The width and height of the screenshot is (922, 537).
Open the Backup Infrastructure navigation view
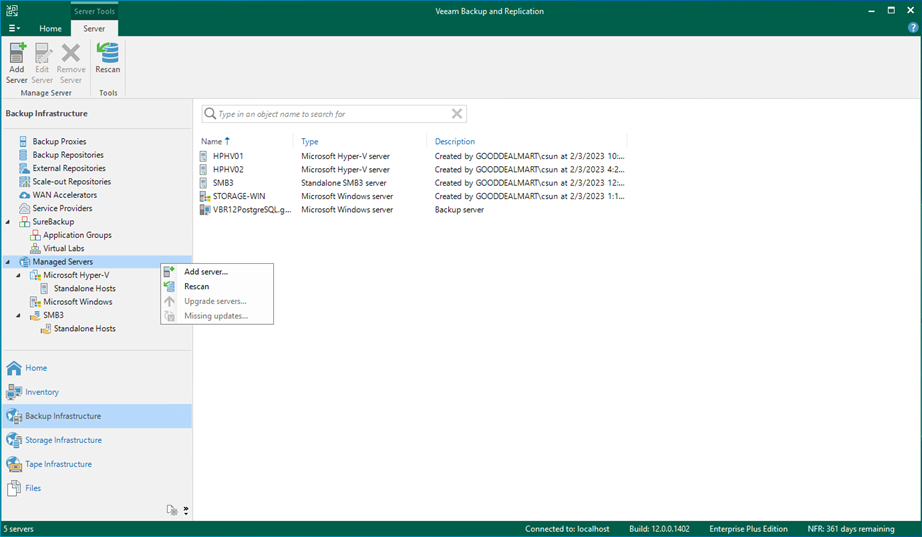97,416
